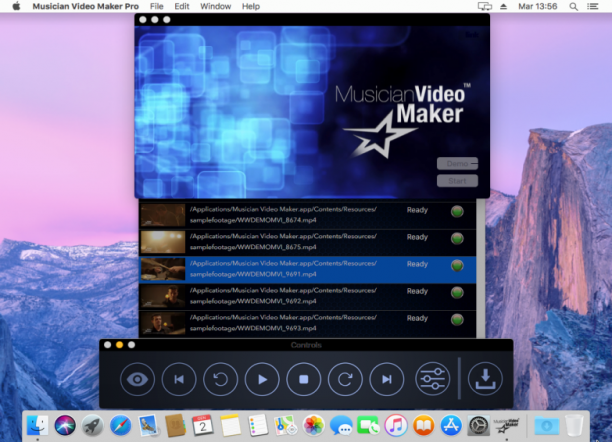Skip to previous clip in Controls
Viewport: 612px width, 442px height.
pos(179,379)
